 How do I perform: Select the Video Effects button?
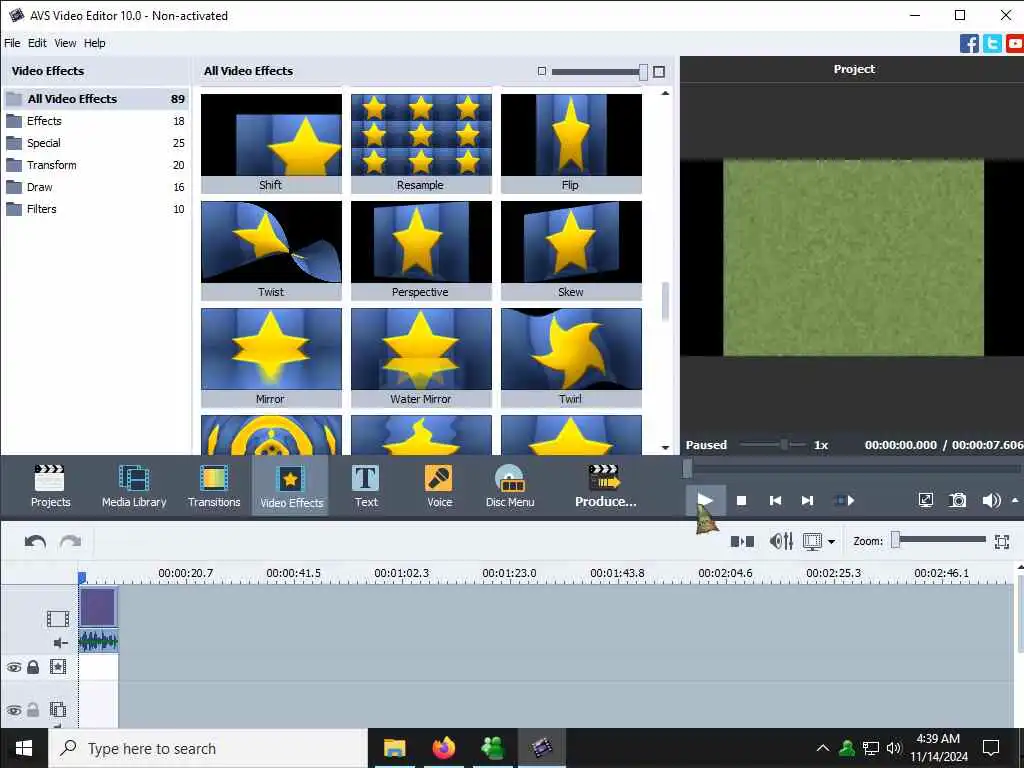[291, 487]
